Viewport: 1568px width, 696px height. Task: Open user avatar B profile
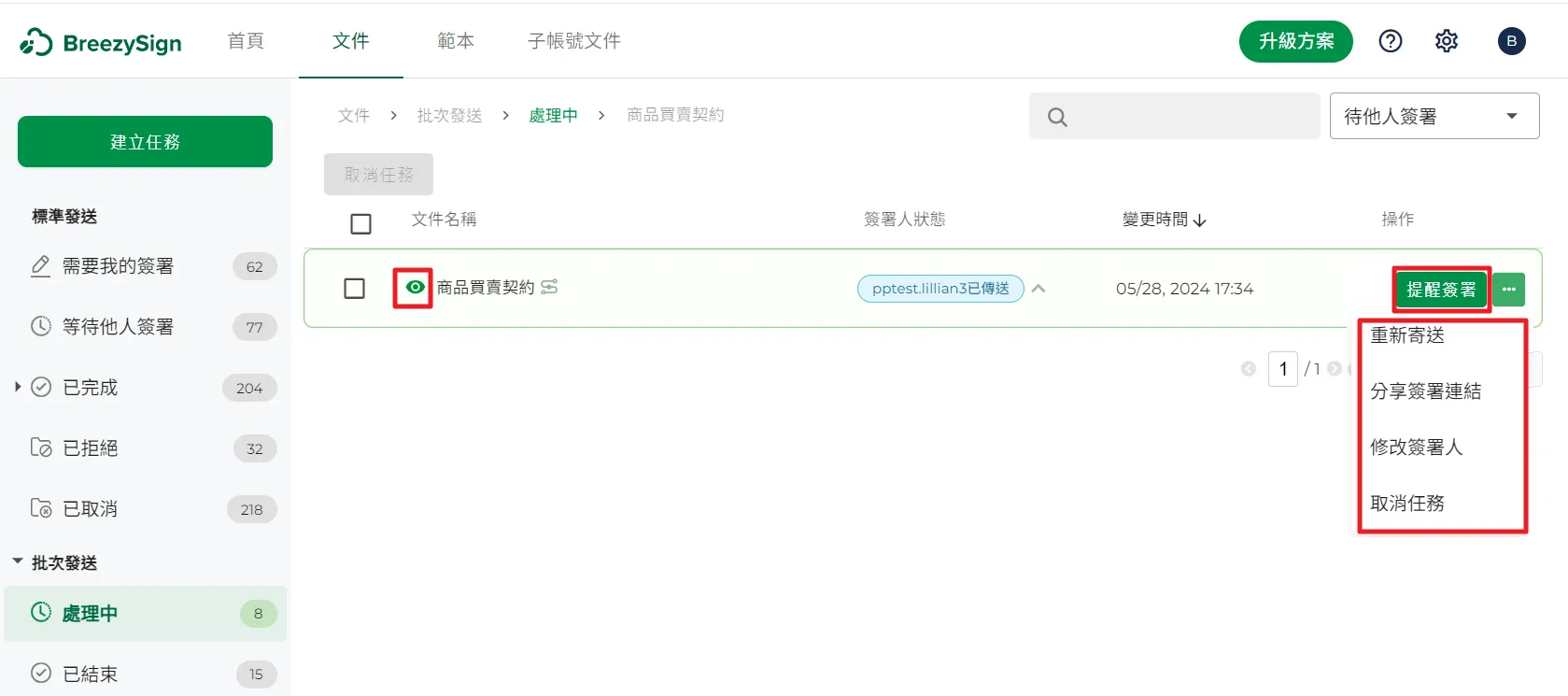tap(1511, 41)
